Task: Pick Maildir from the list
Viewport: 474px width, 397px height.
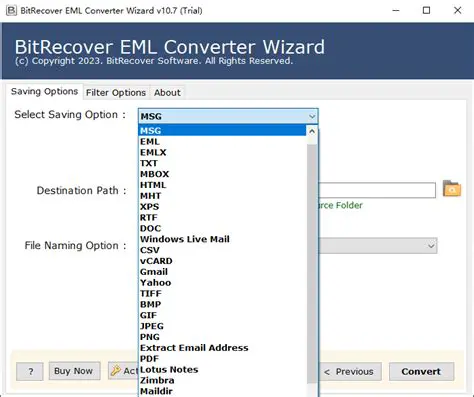Action: [222, 391]
